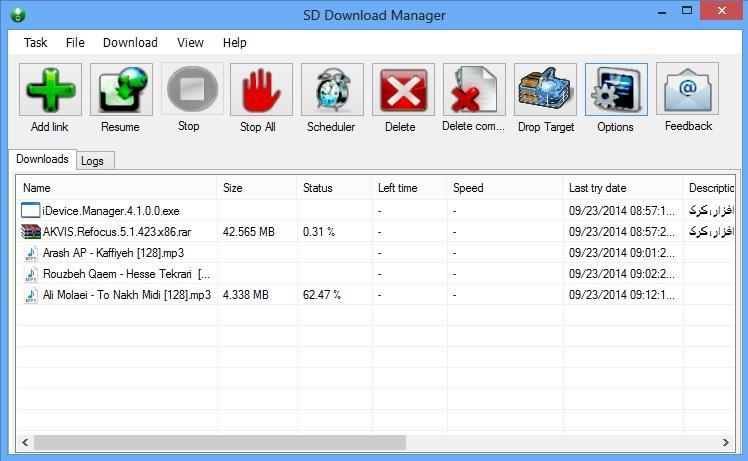The image size is (748, 461).
Task: Click the Delete completed document icon
Action: (x=474, y=90)
